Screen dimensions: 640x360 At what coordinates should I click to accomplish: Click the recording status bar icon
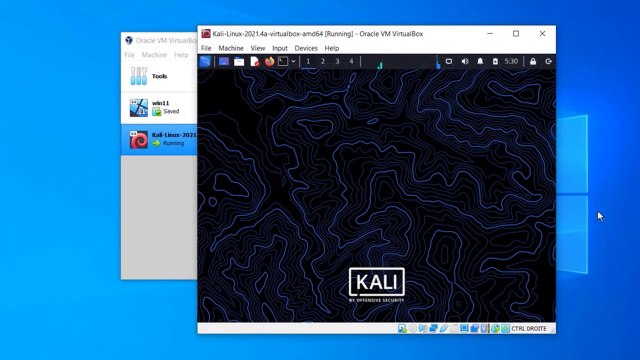474,328
